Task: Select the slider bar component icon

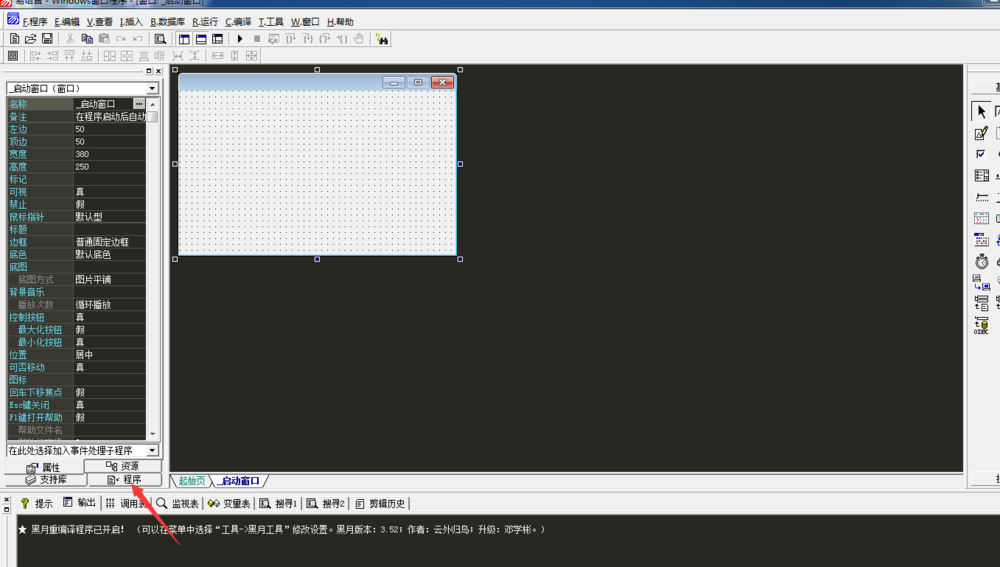Action: point(981,197)
